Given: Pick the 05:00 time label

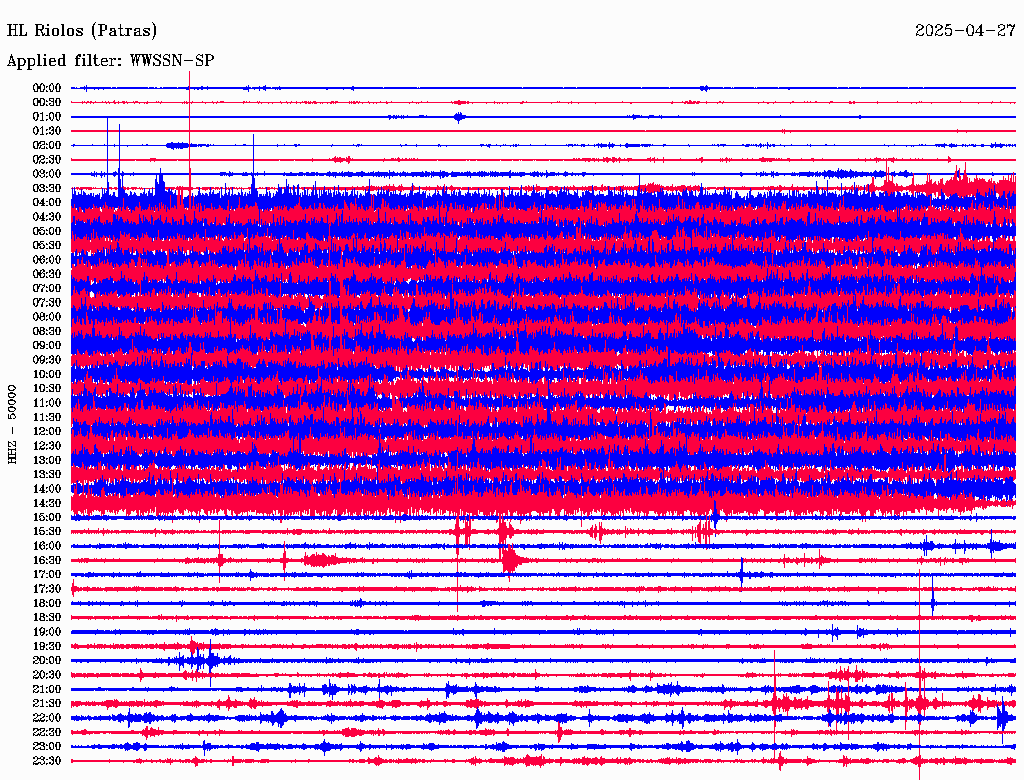Looking at the screenshot, I should (x=47, y=231).
